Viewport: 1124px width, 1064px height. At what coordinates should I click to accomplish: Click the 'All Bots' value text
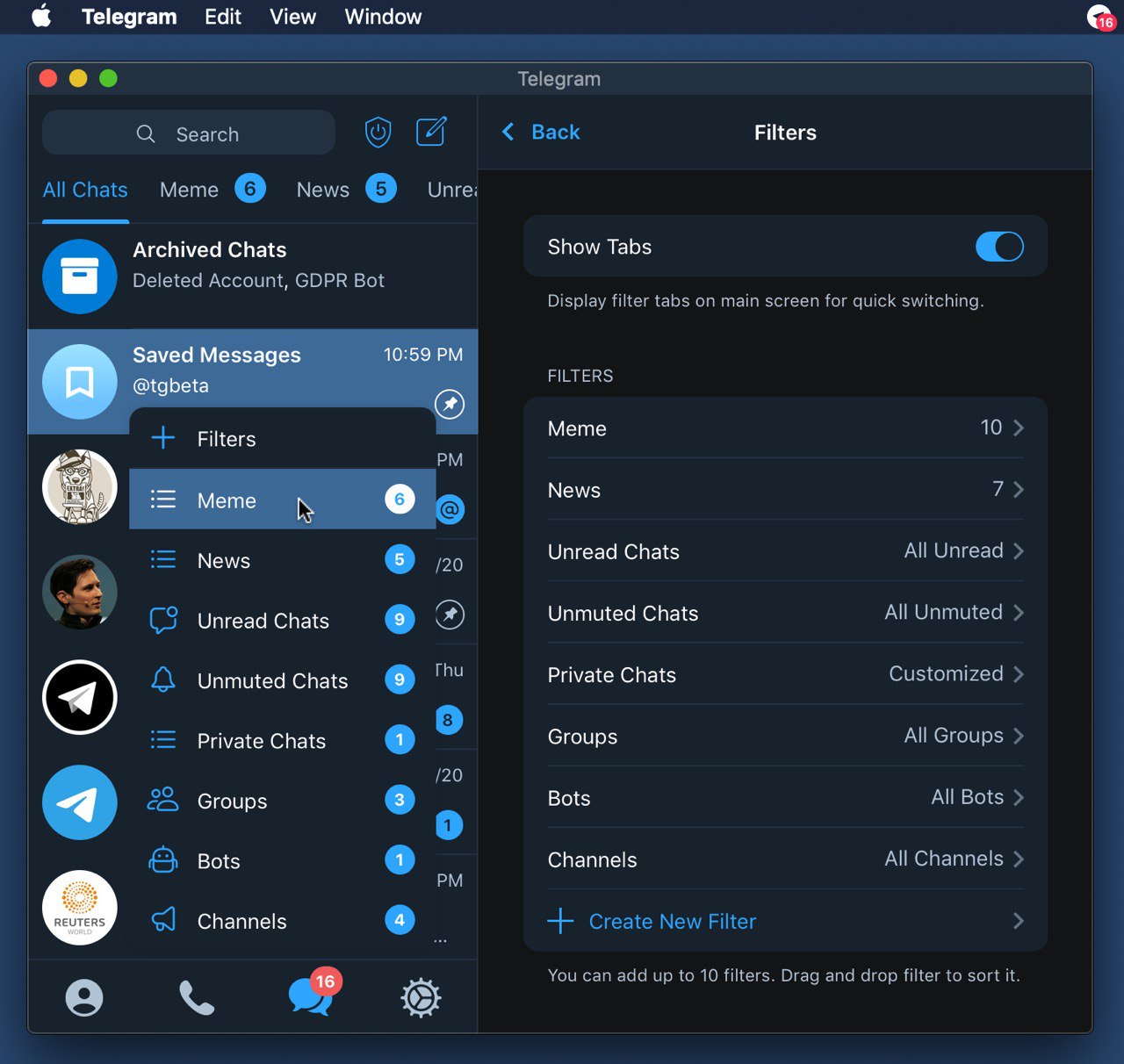[967, 797]
